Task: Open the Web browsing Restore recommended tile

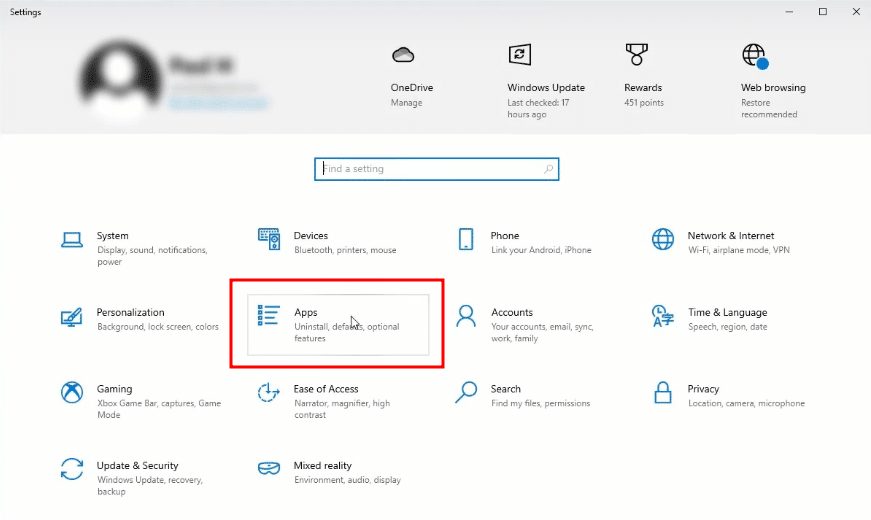Action: [x=771, y=80]
